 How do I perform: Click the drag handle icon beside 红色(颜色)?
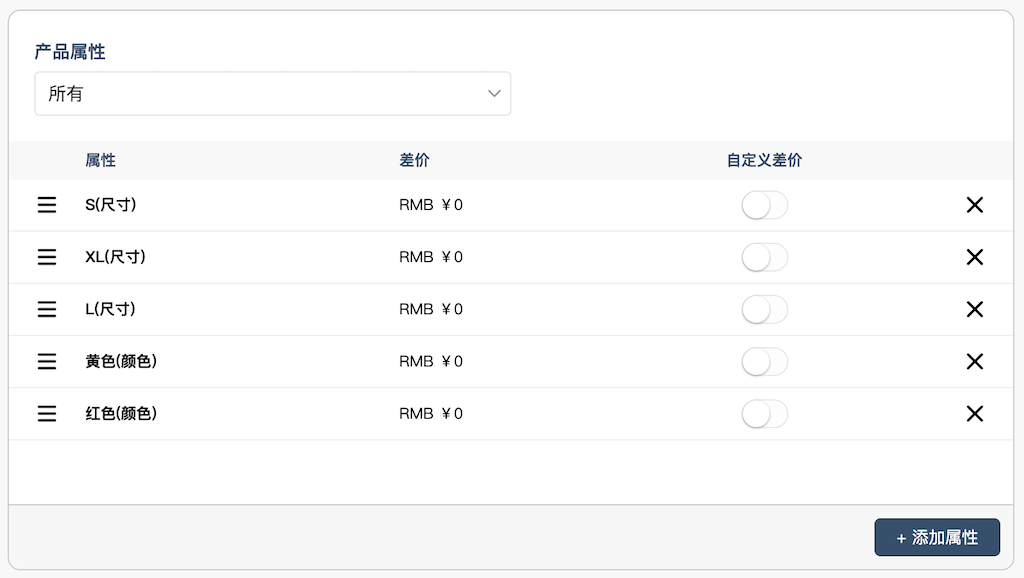[x=46, y=413]
